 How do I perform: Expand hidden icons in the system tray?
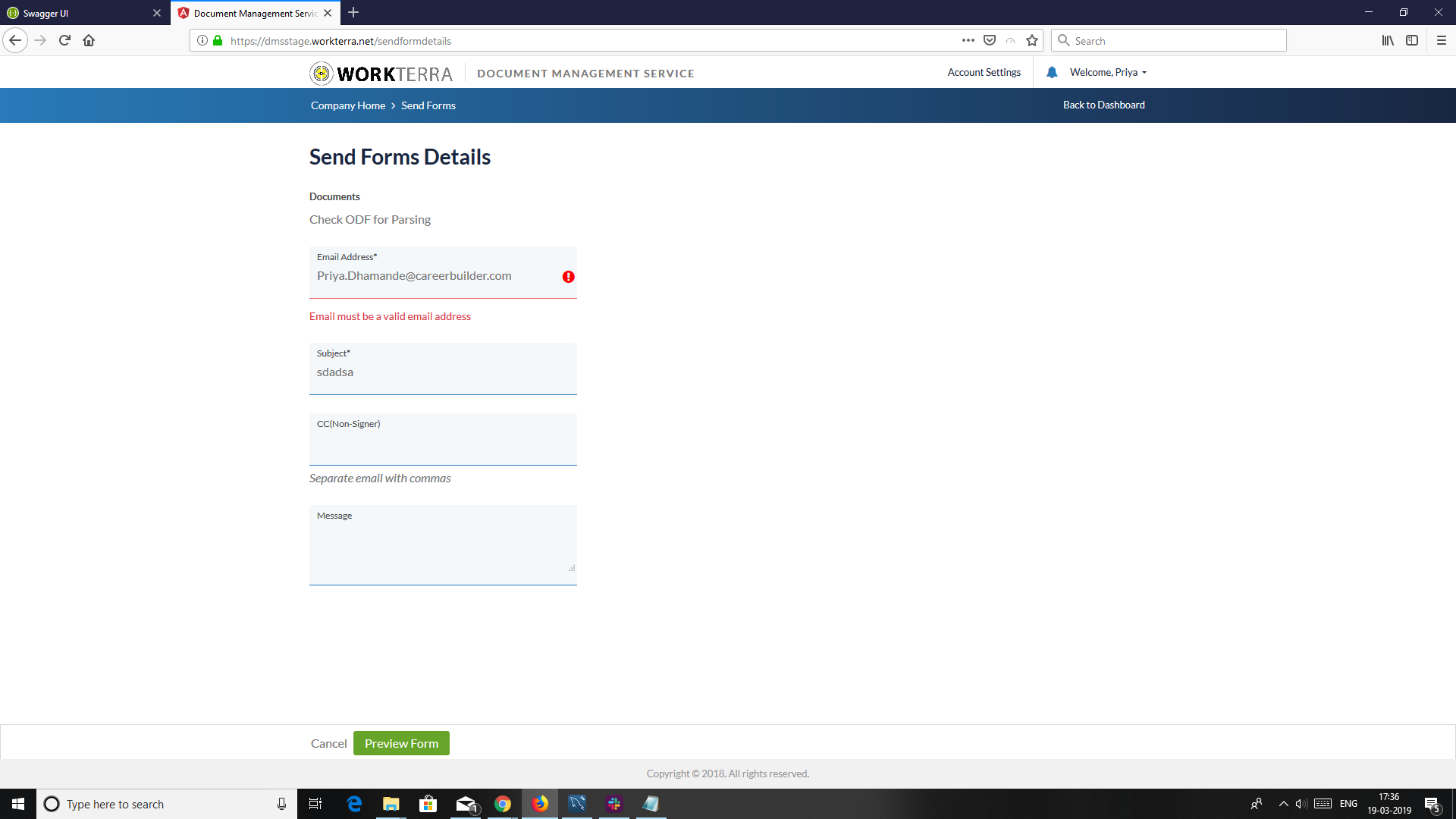[1284, 804]
